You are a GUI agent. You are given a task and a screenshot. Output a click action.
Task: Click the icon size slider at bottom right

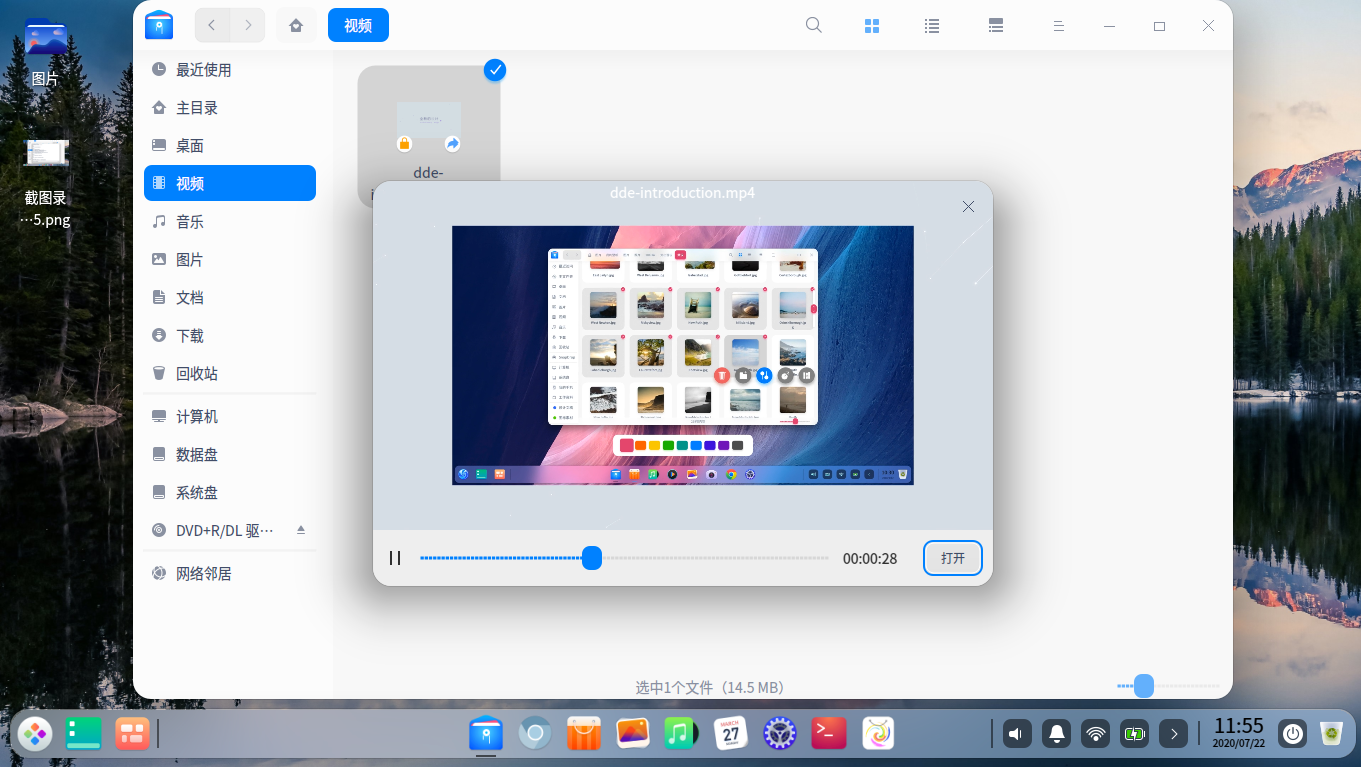tap(1143, 686)
